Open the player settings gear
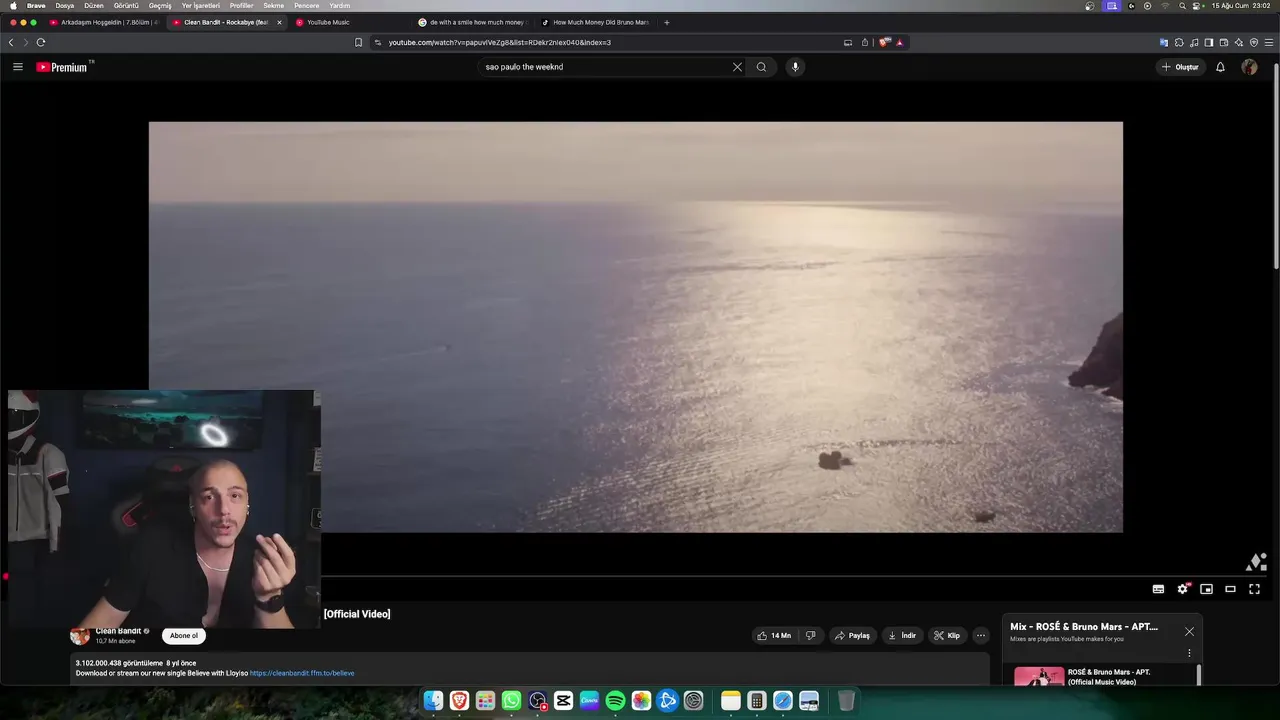 tap(1182, 589)
